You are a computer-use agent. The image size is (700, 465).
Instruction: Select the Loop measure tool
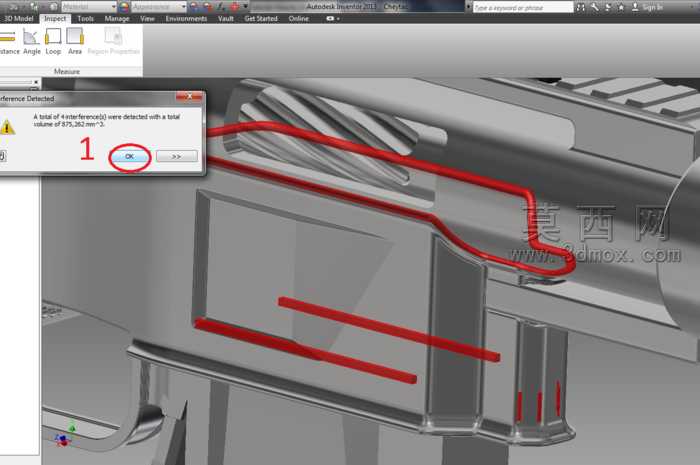[53, 41]
